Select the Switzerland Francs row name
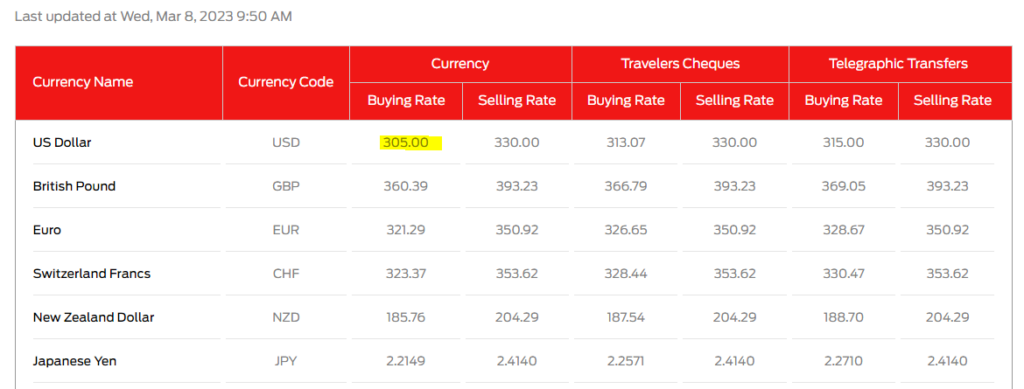The height and width of the screenshot is (389, 1024). pyautogui.click(x=91, y=273)
